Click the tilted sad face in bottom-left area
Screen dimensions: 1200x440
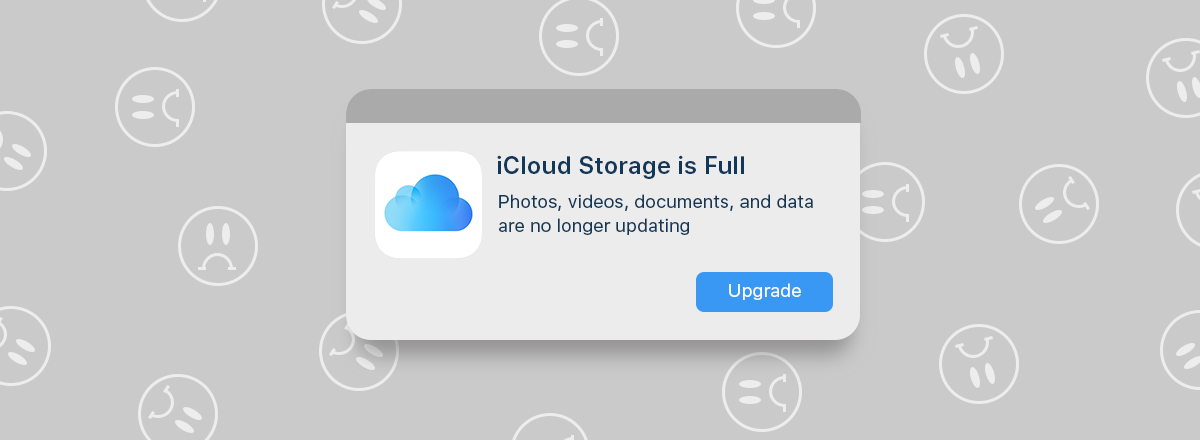177,411
